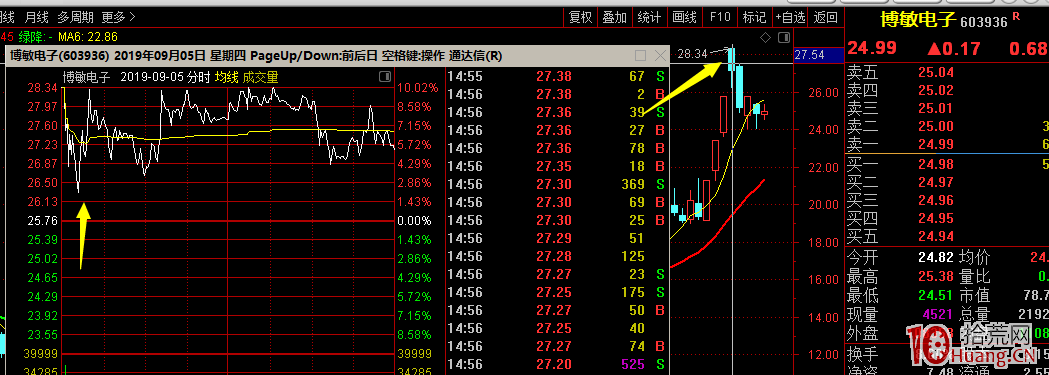Image resolution: width=1049 pixels, height=375 pixels.
Task: Maximize the 博敏电子 intraday popup window
Action: (640, 55)
